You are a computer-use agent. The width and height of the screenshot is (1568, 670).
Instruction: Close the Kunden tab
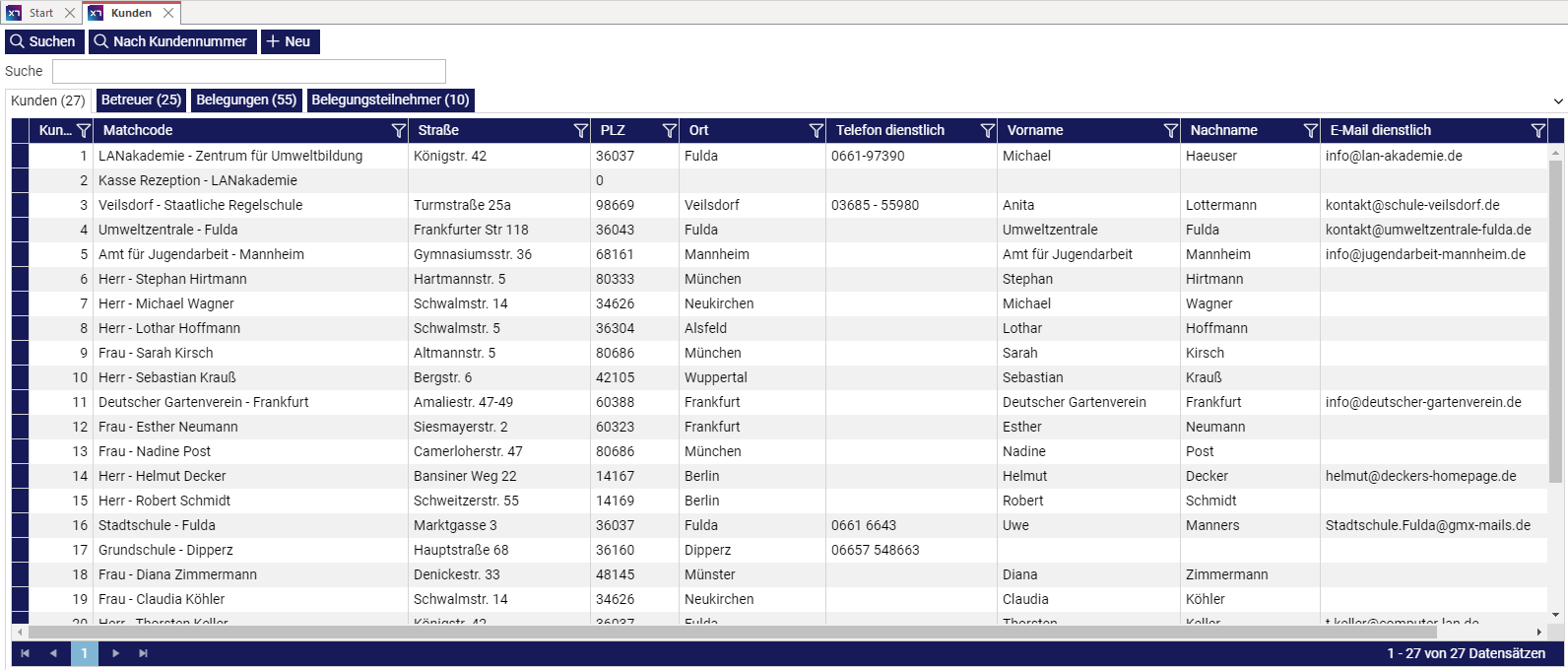(x=168, y=13)
